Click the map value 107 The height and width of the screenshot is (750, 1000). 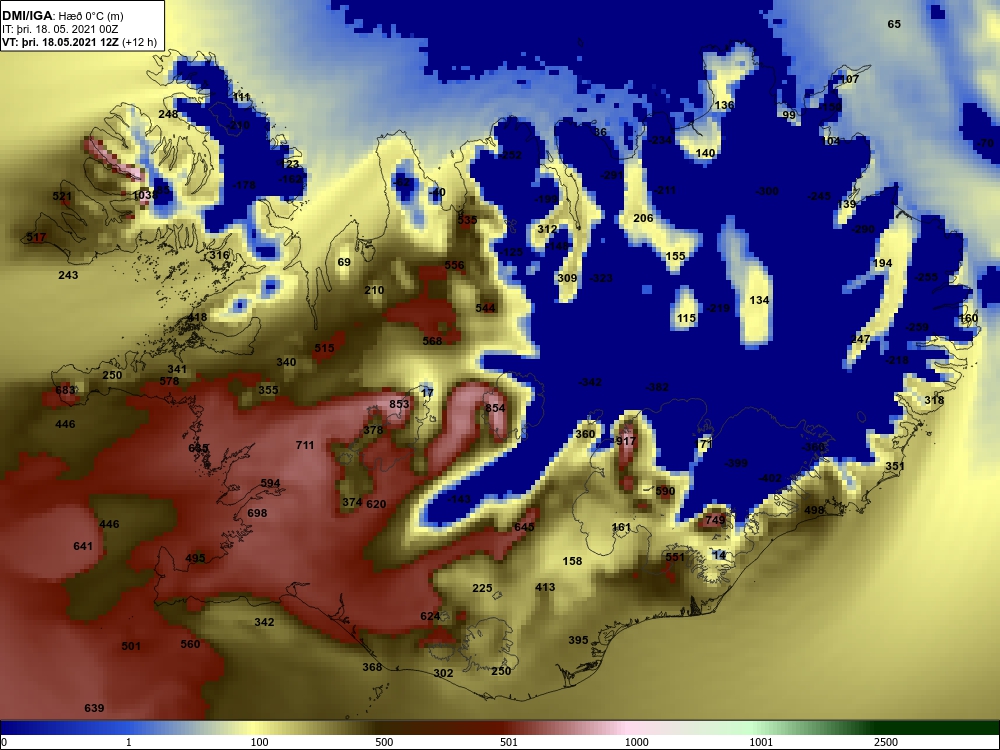tap(849, 80)
